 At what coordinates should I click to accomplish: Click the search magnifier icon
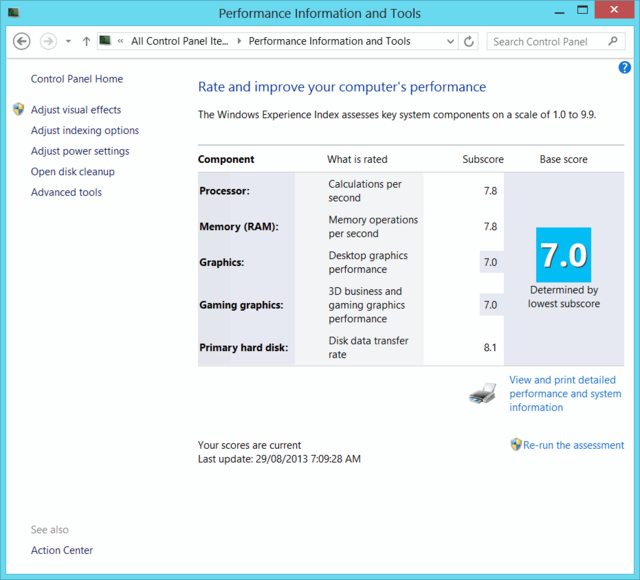(613, 41)
